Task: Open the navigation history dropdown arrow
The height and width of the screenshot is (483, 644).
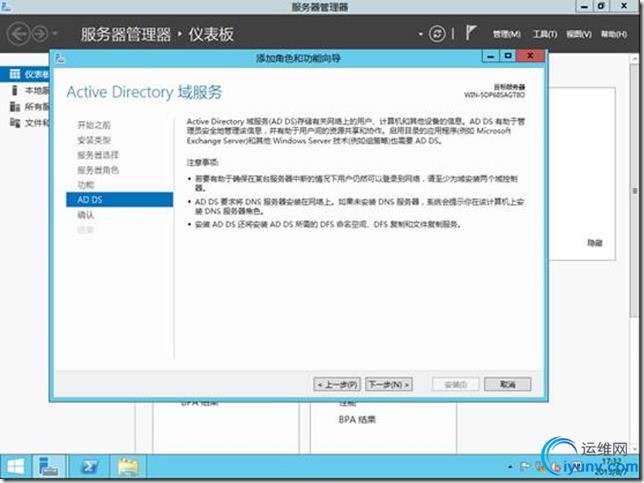Action: click(x=55, y=33)
